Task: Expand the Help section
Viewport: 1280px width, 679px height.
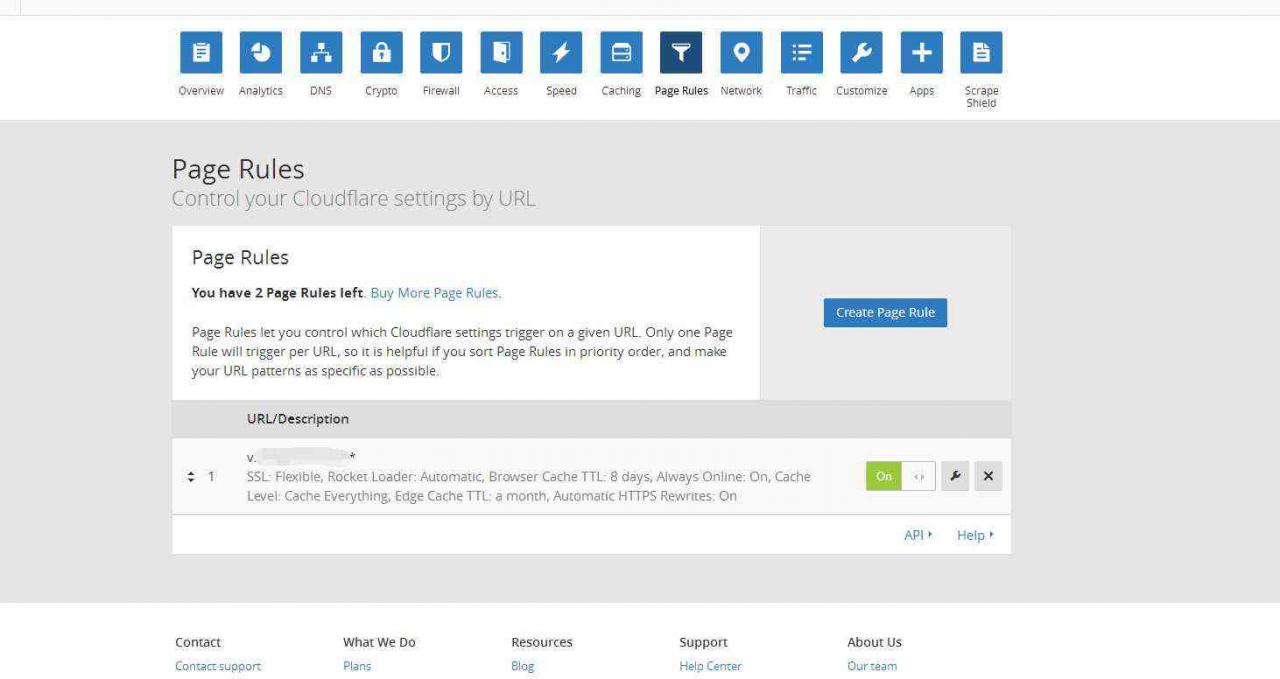Action: click(x=975, y=535)
